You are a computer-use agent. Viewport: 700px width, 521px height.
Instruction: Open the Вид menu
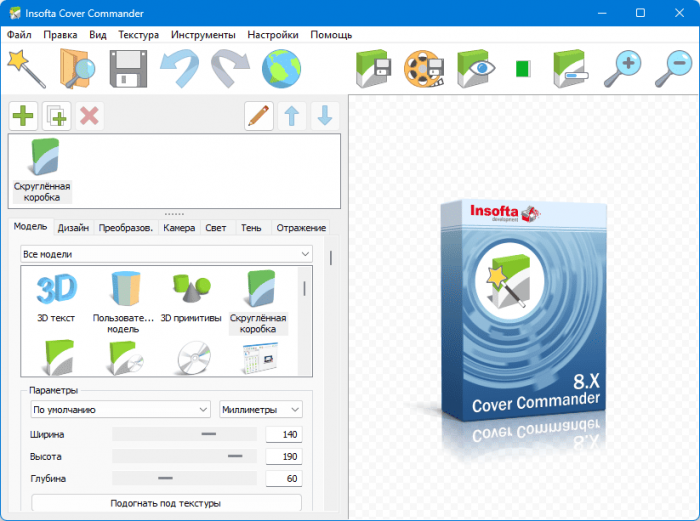tap(98, 35)
